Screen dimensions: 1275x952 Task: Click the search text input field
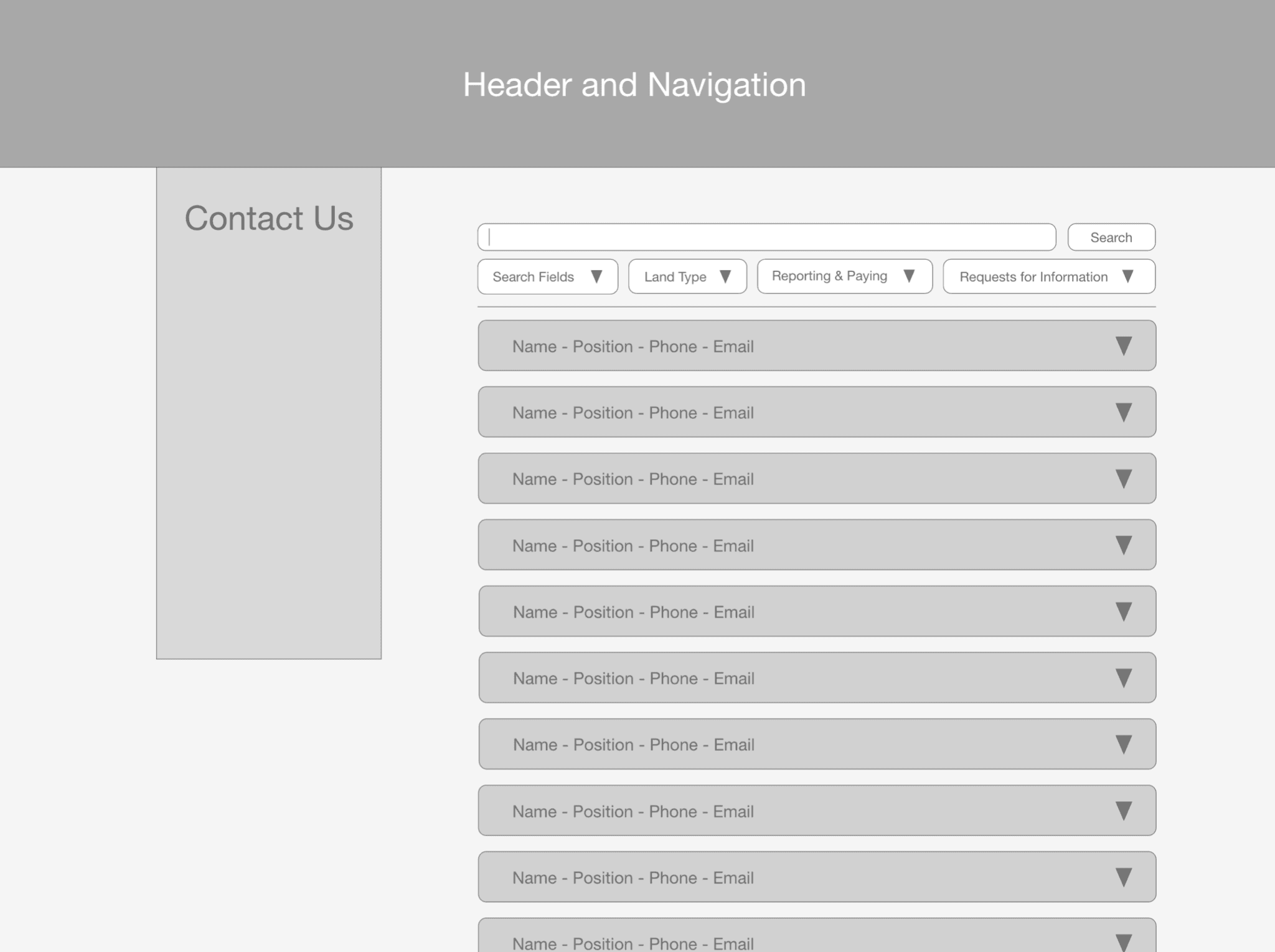[766, 237]
